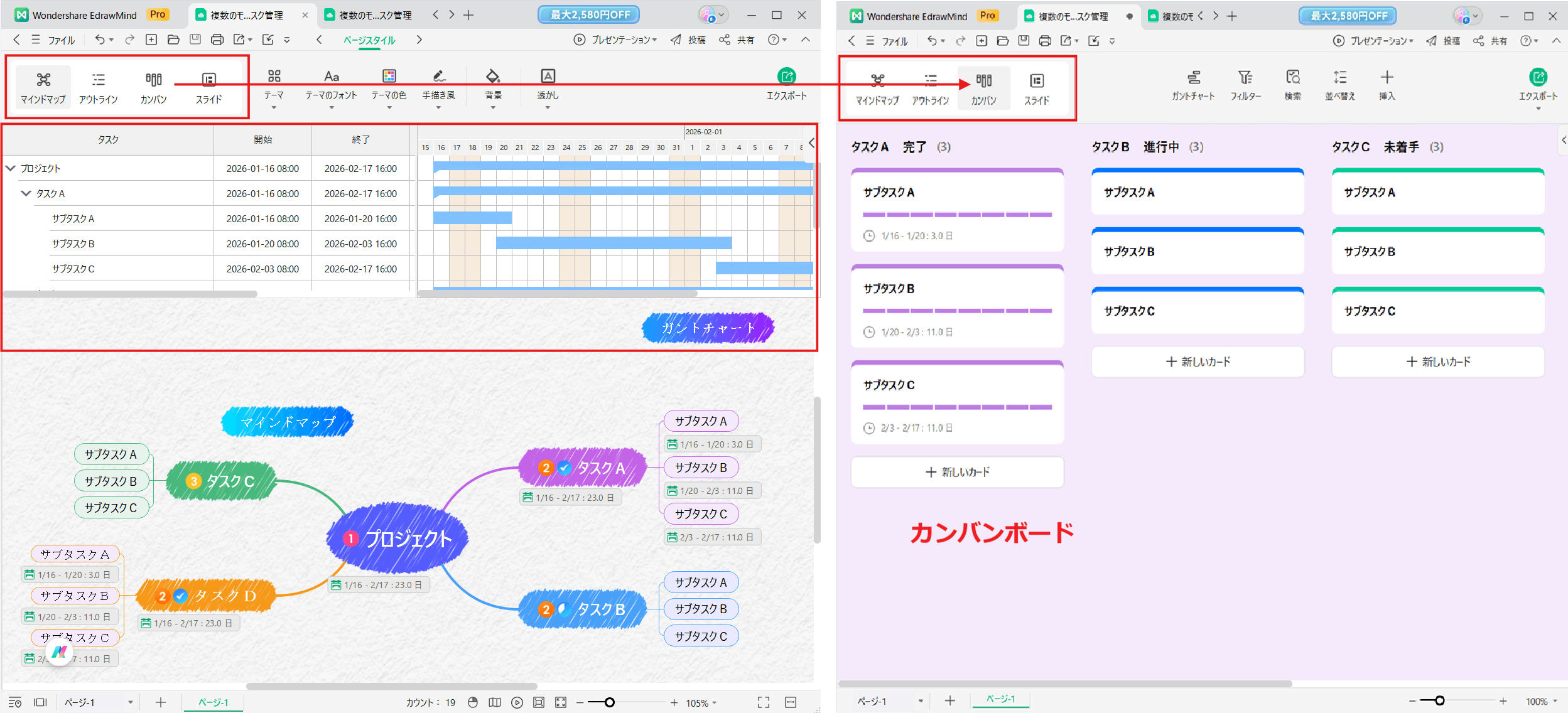
Task: Enter fullscreen mode from the status bar
Action: pyautogui.click(x=762, y=702)
